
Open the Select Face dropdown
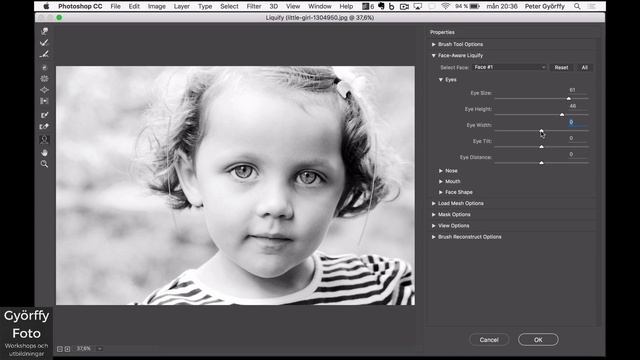[x=509, y=67]
